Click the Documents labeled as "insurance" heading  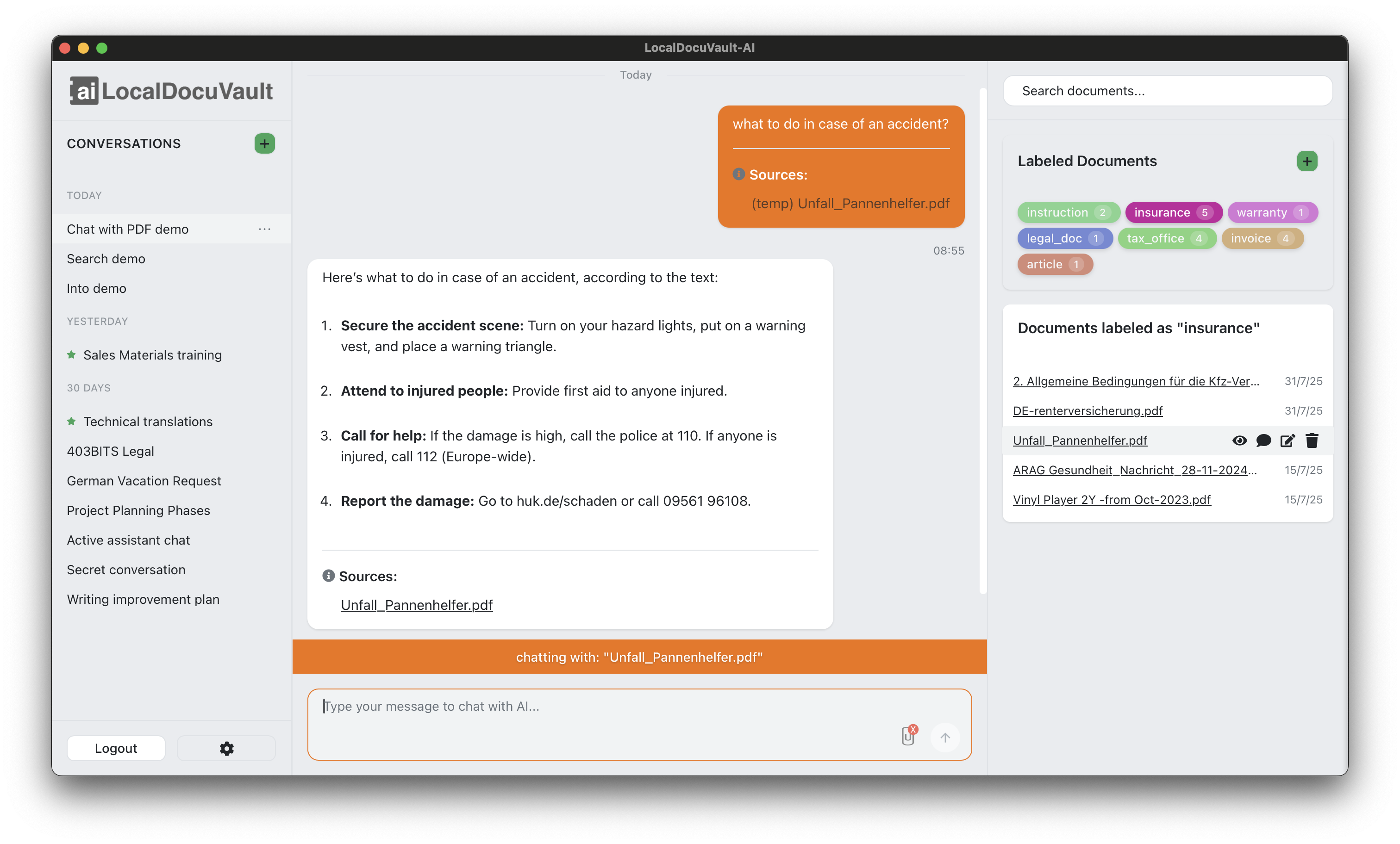1138,328
